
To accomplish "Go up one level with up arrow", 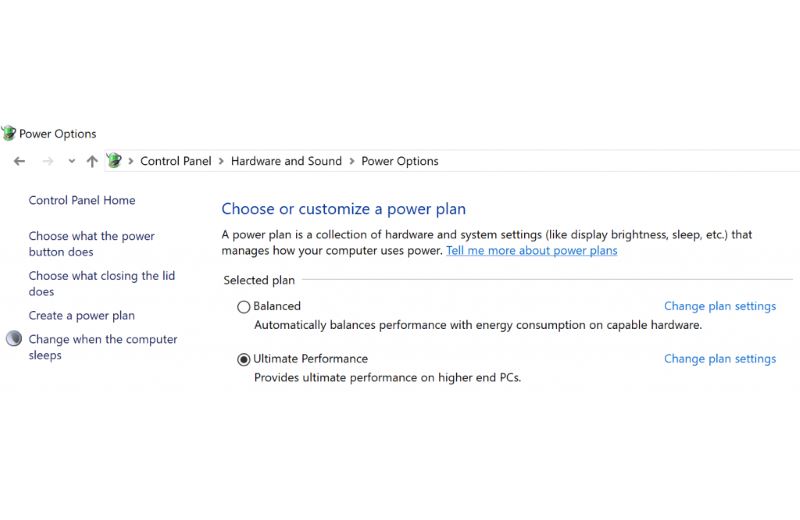I will tap(92, 161).
